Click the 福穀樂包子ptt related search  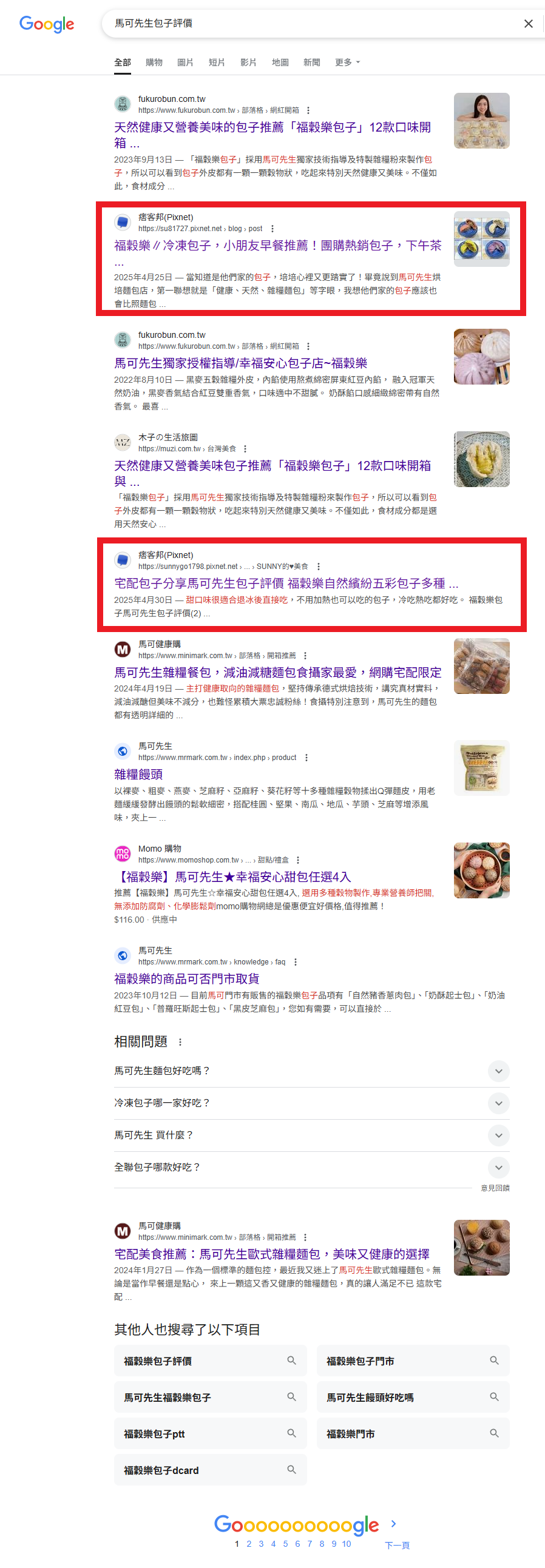coord(210,1433)
